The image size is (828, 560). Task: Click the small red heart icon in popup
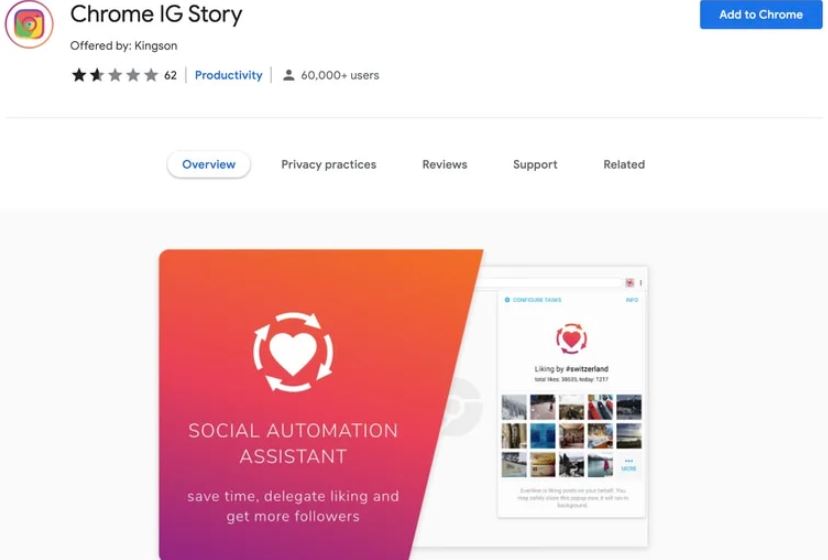pos(571,339)
